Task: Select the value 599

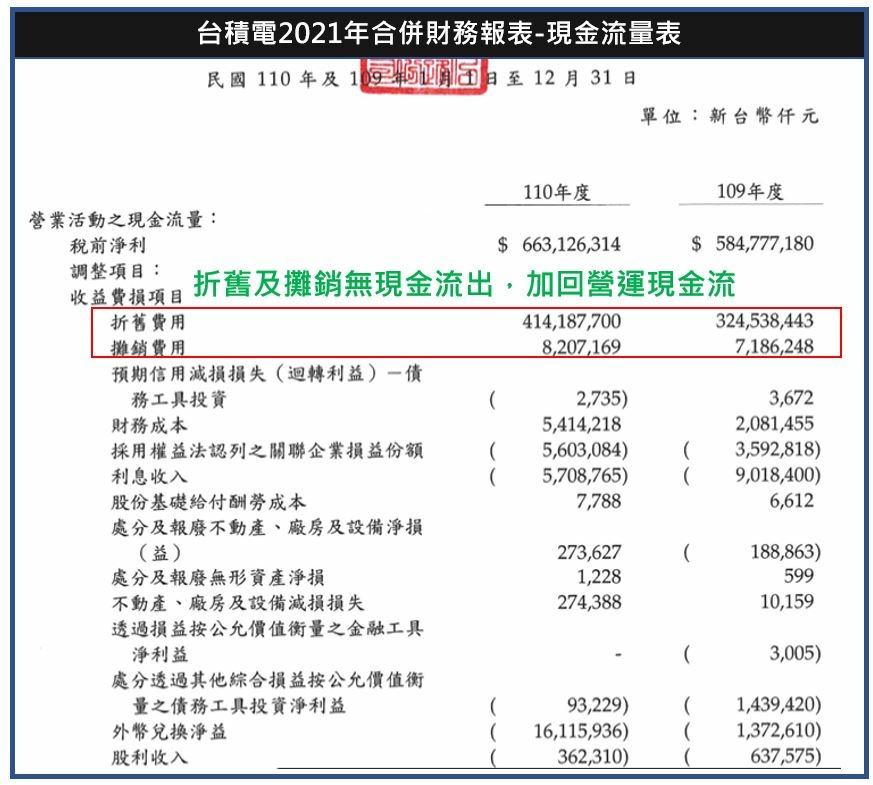Action: click(798, 576)
